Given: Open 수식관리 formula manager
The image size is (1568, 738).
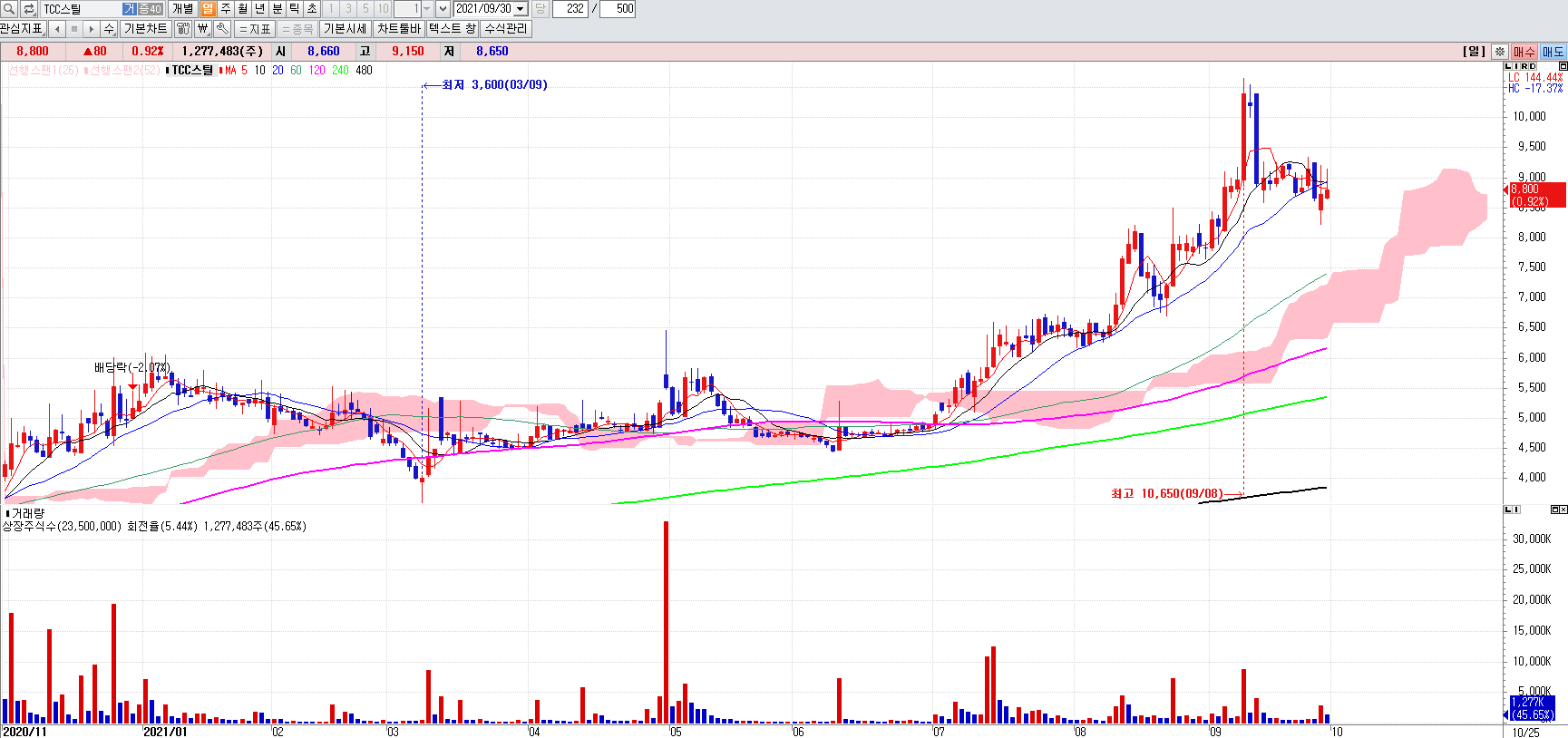Looking at the screenshot, I should [506, 28].
